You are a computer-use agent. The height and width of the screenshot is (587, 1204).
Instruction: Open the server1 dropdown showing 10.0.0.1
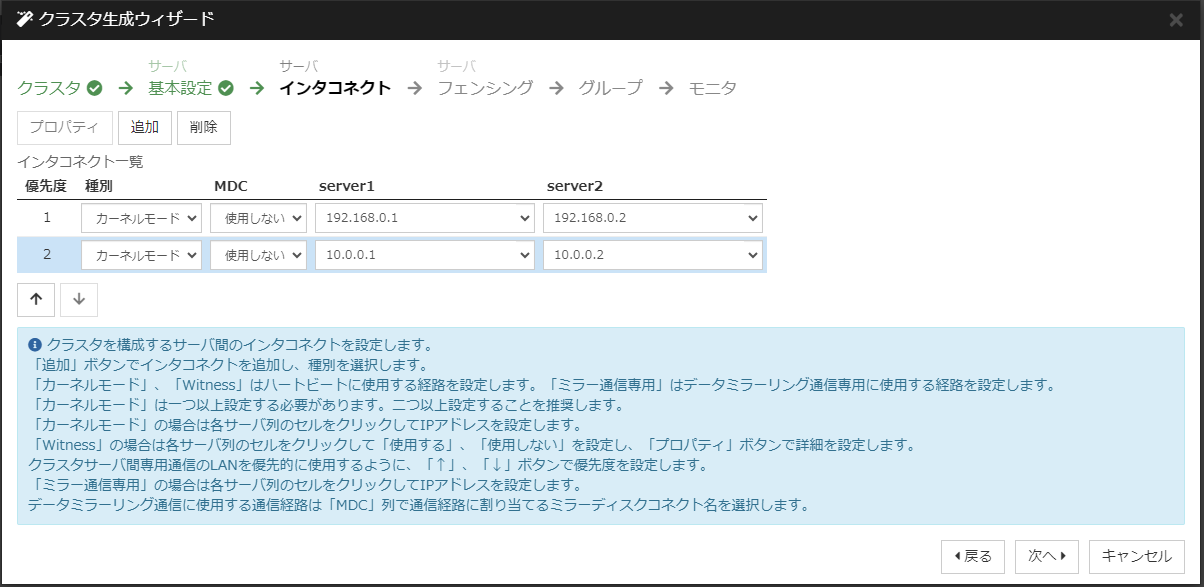click(x=424, y=254)
